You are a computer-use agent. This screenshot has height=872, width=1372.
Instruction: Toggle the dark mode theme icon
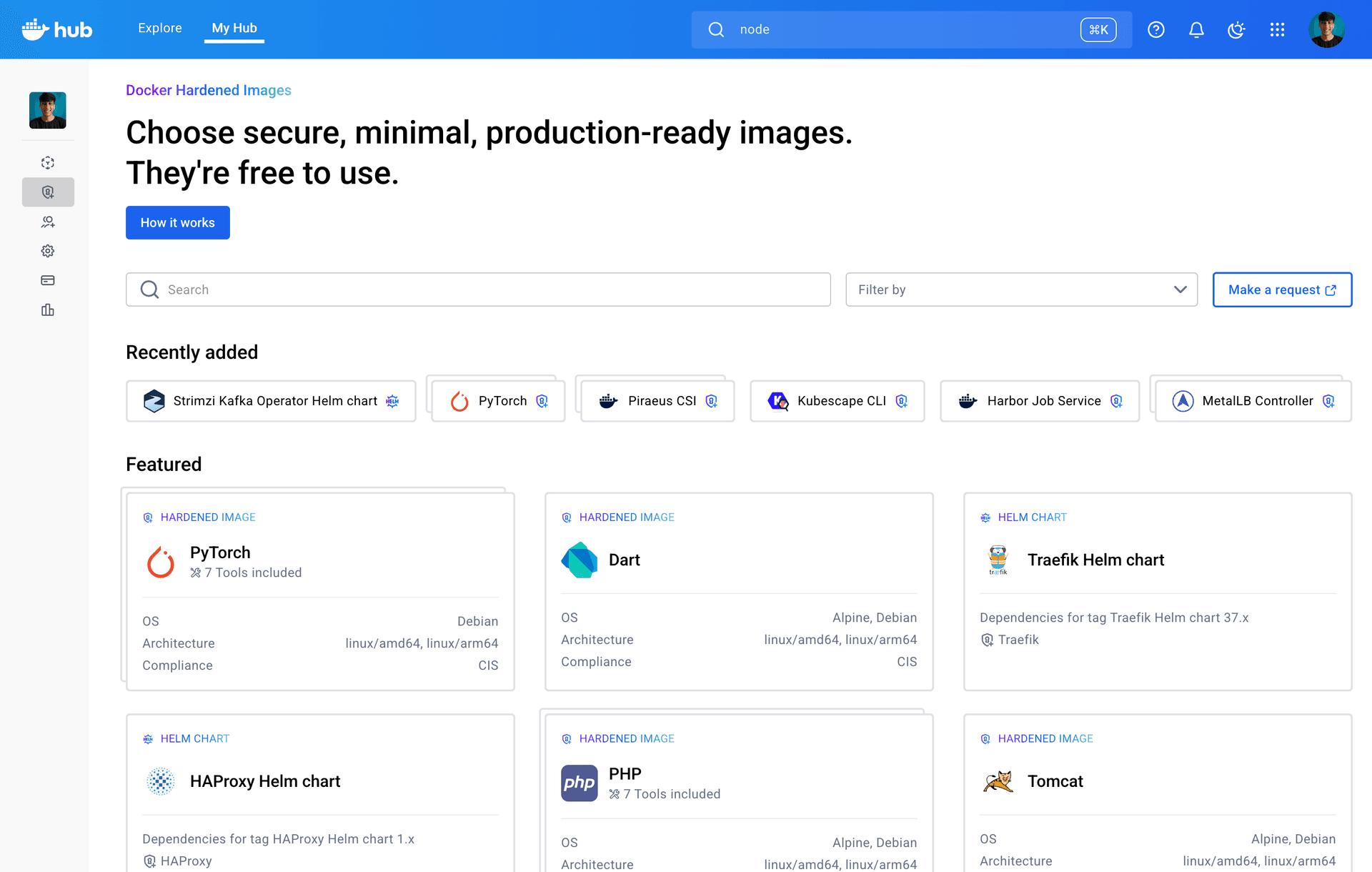pyautogui.click(x=1236, y=29)
